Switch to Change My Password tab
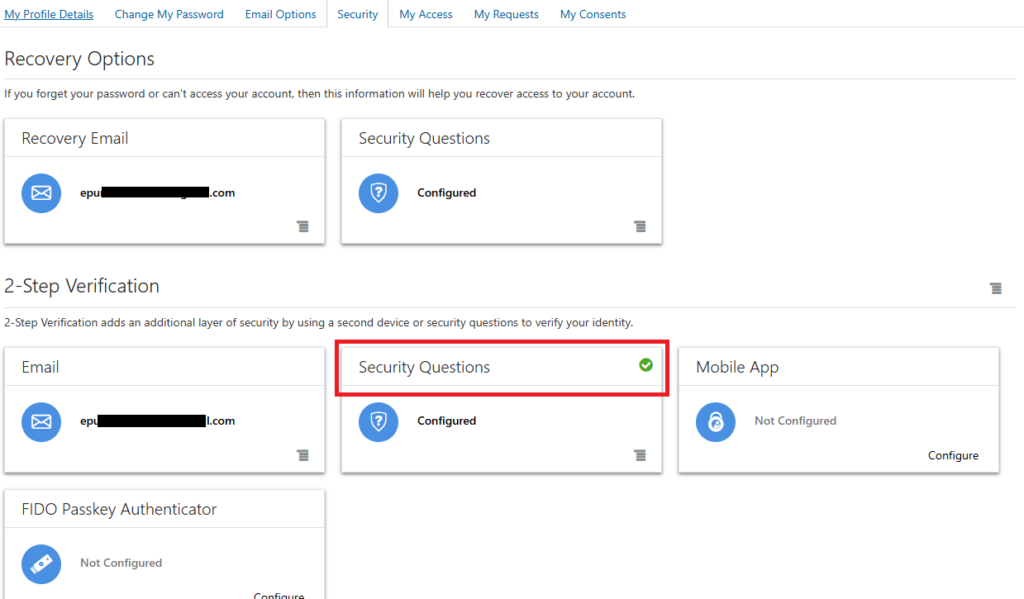Image resolution: width=1024 pixels, height=599 pixels. coord(169,14)
